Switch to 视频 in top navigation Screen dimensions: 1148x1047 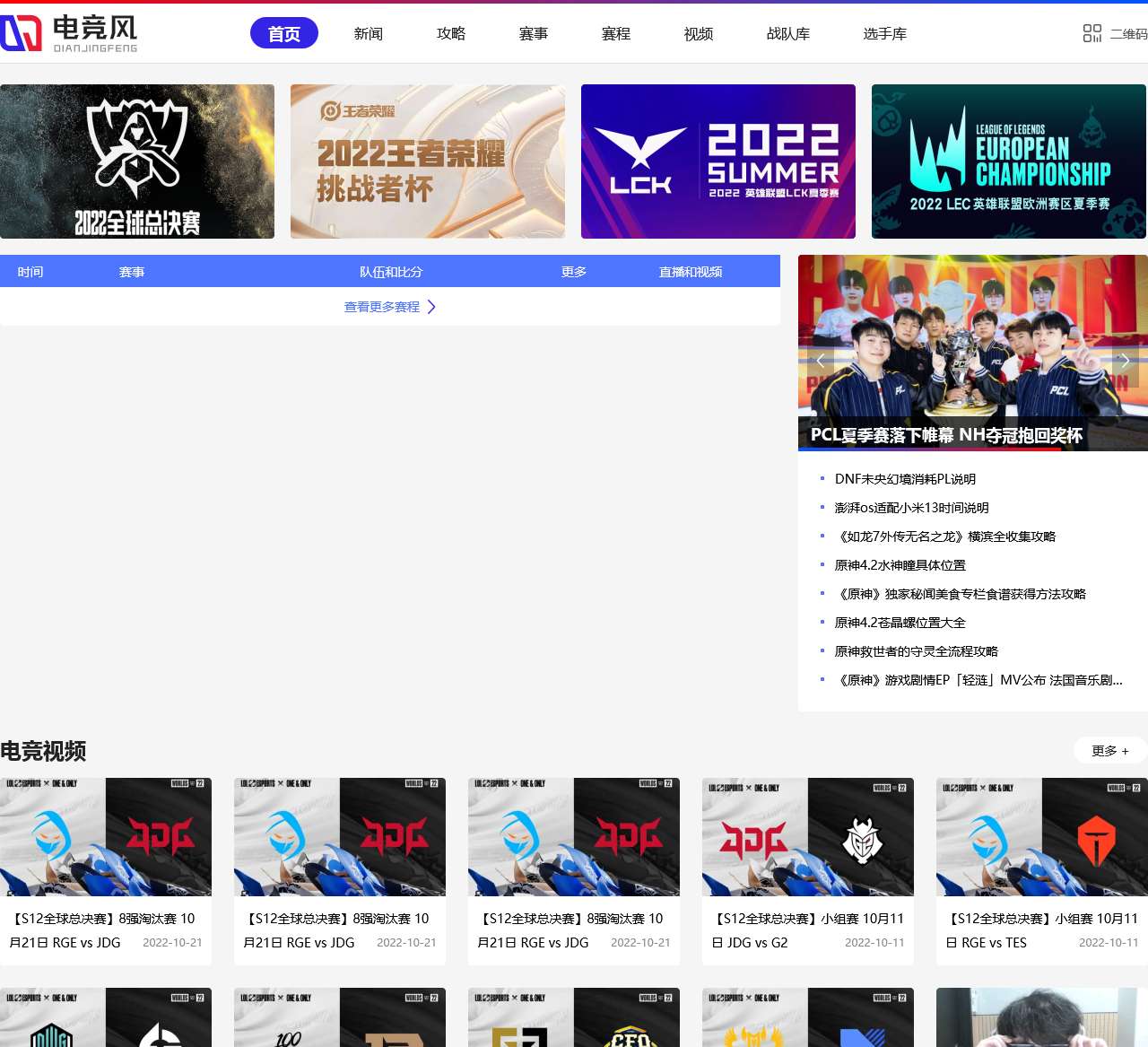[x=699, y=33]
